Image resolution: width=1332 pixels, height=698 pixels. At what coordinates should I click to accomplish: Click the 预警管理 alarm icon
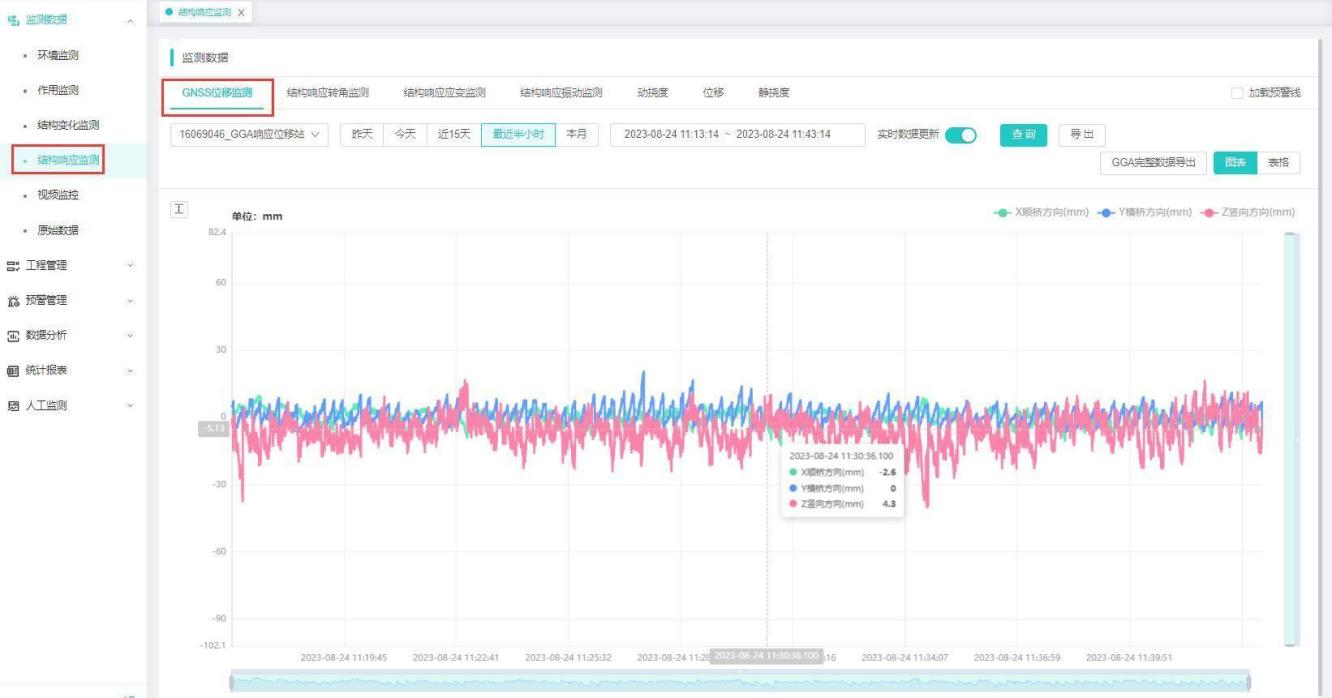(14, 300)
